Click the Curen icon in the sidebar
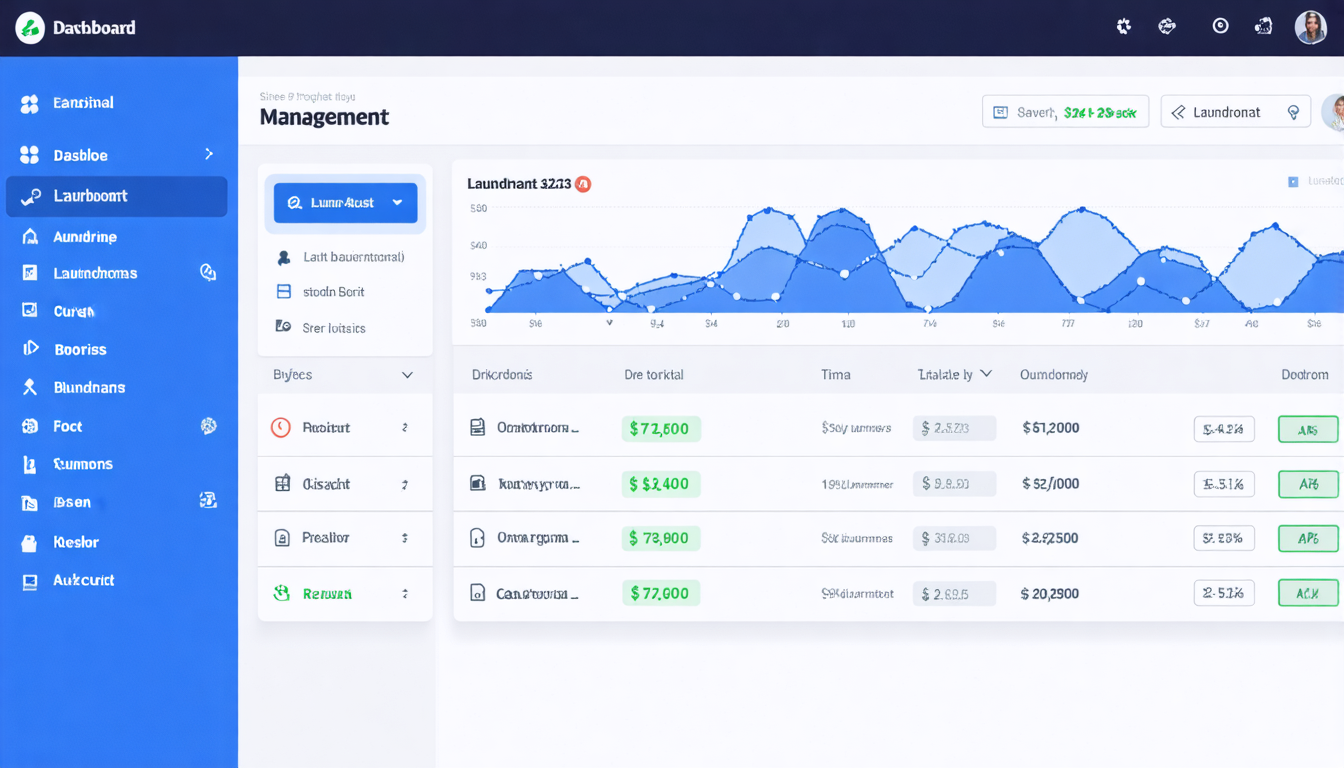The image size is (1344, 768). point(30,311)
